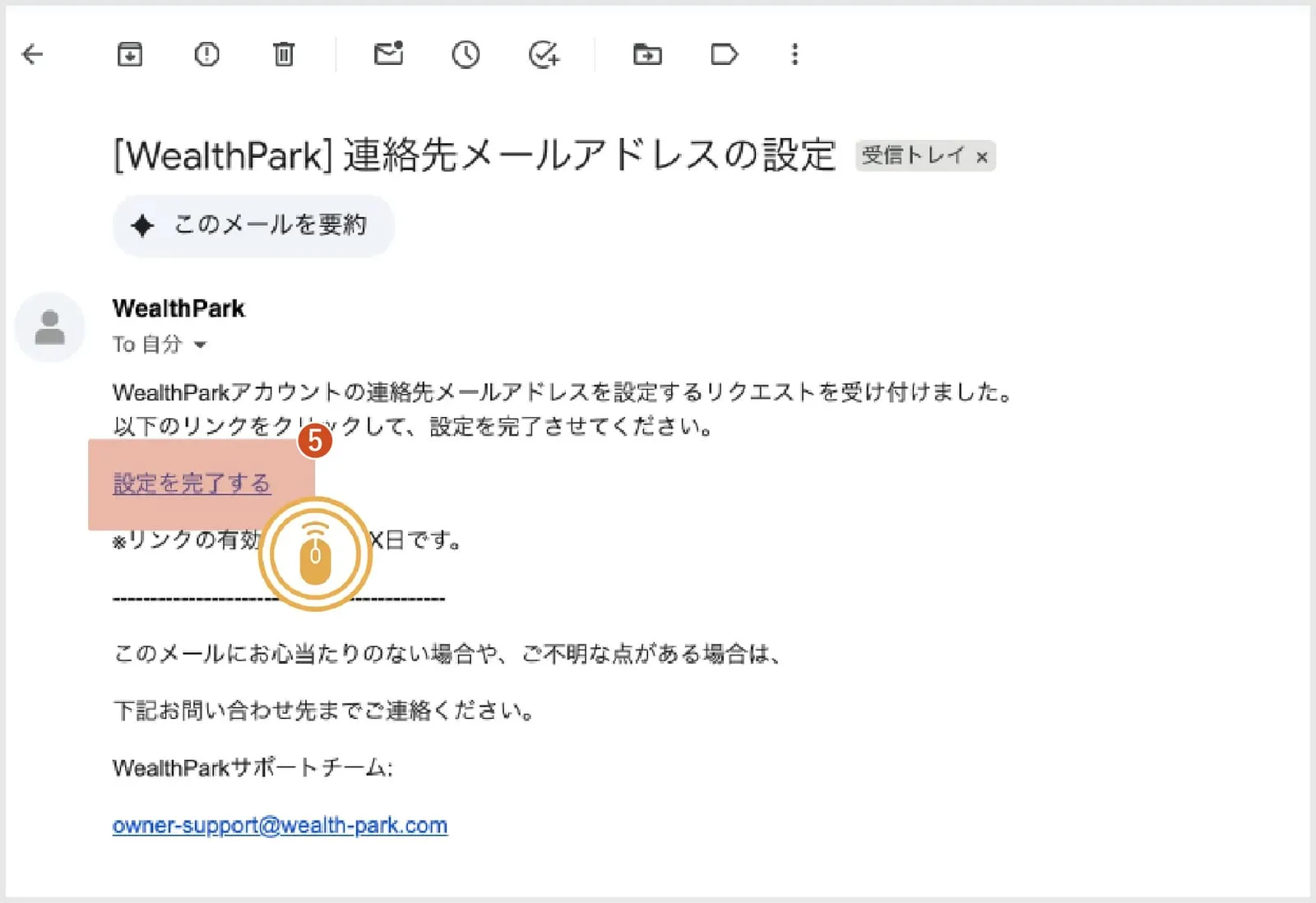The width and height of the screenshot is (1316, 903).
Task: Remove the 受信トレイ label
Action: pos(981,156)
